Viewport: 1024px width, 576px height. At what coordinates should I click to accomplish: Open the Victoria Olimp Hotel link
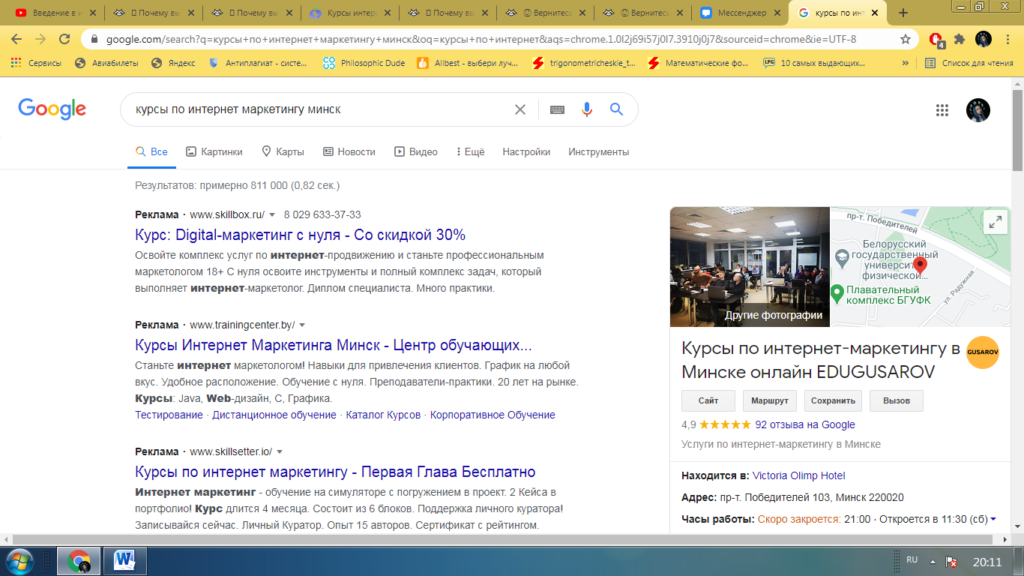point(799,476)
